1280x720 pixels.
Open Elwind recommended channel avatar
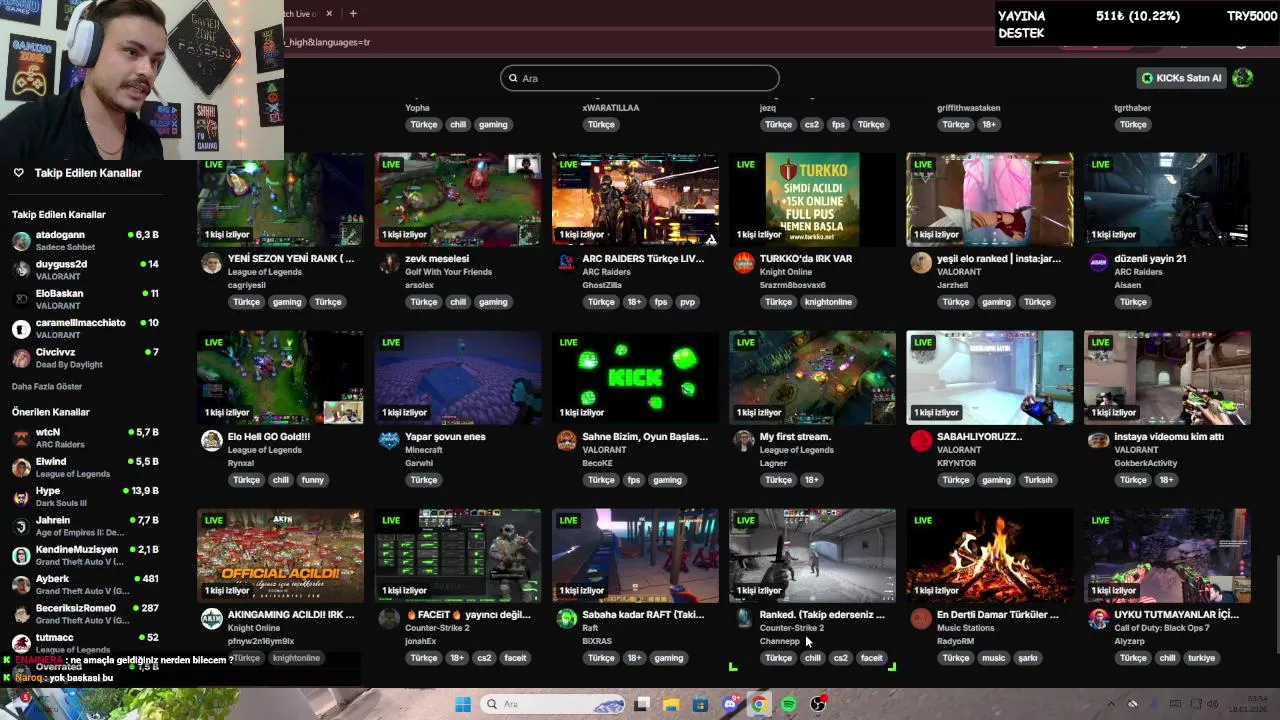pyautogui.click(x=21, y=468)
